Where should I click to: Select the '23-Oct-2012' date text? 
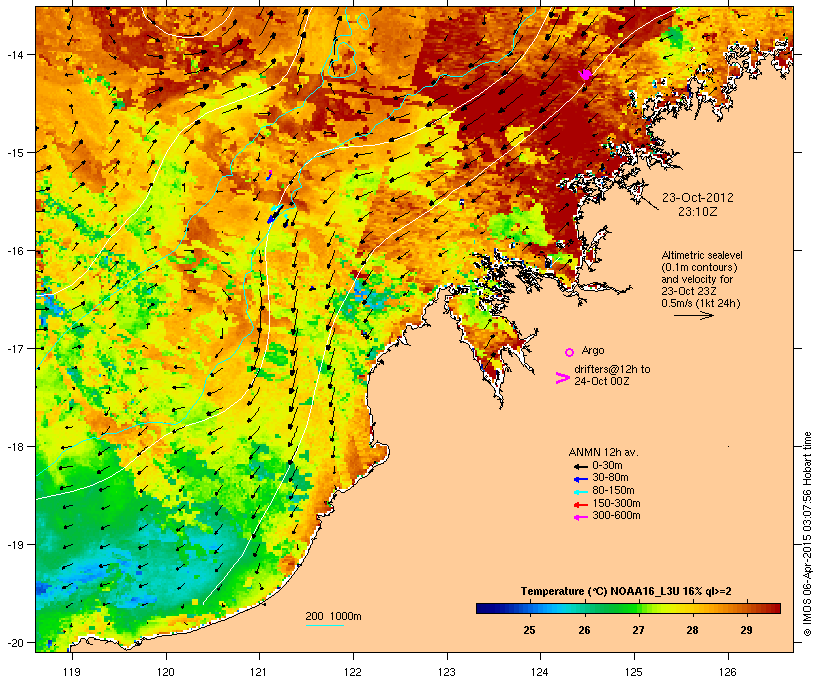click(698, 198)
